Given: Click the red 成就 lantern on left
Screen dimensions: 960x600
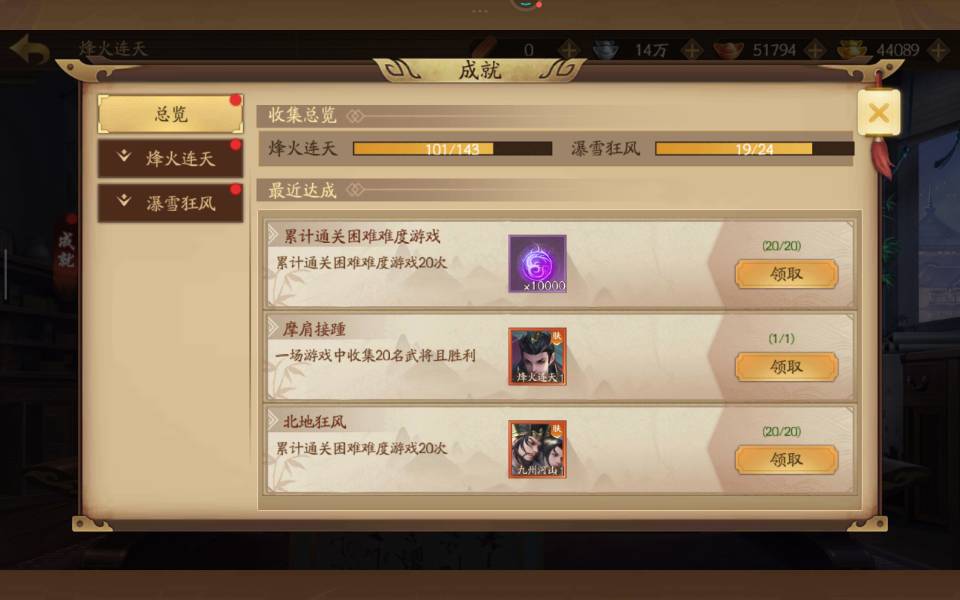Looking at the screenshot, I should [66, 252].
